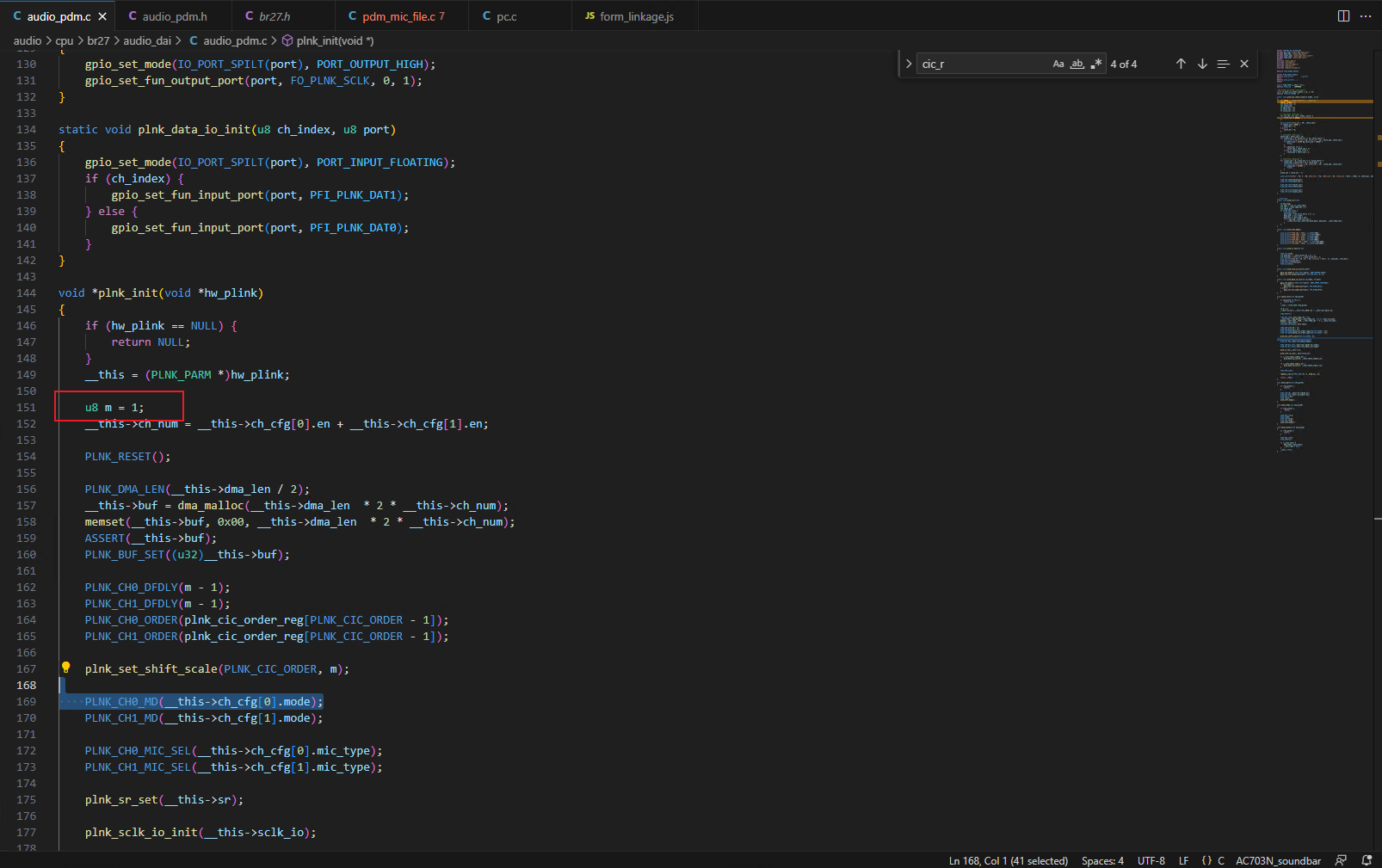Open the br27 breadcrumb folder

(98, 40)
